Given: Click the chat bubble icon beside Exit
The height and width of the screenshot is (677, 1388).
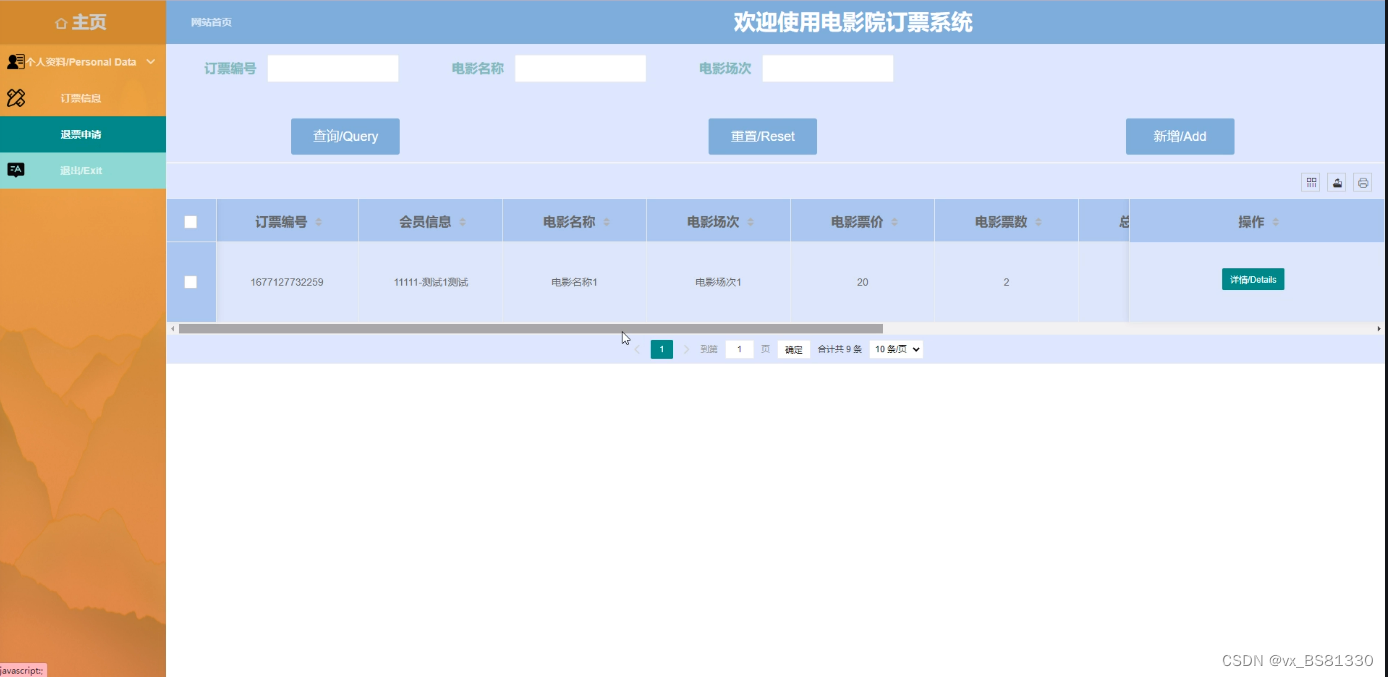Looking at the screenshot, I should tap(15, 170).
